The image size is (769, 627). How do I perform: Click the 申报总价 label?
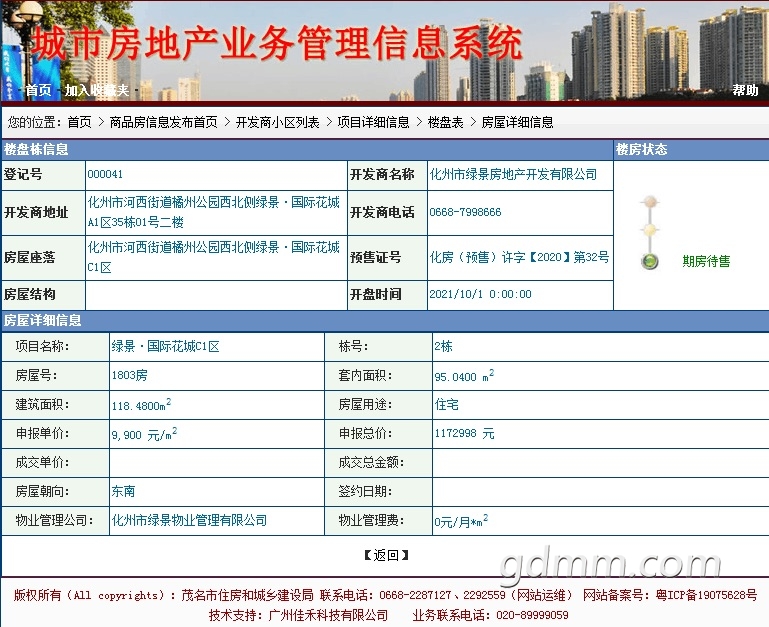[365, 433]
